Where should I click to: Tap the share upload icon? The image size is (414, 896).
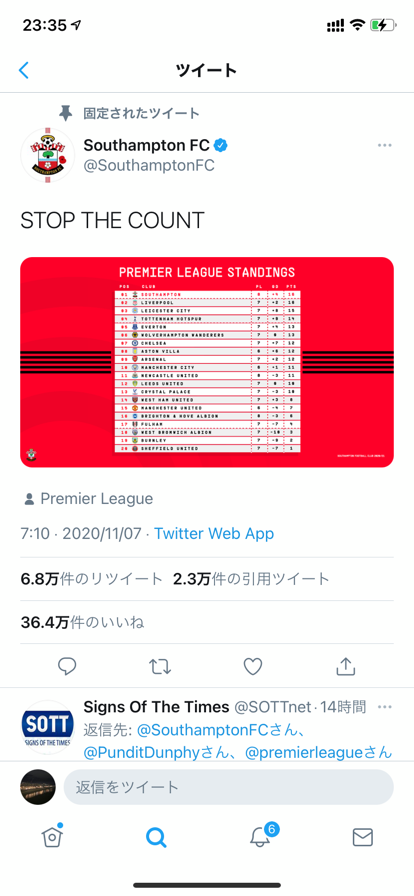[346, 666]
